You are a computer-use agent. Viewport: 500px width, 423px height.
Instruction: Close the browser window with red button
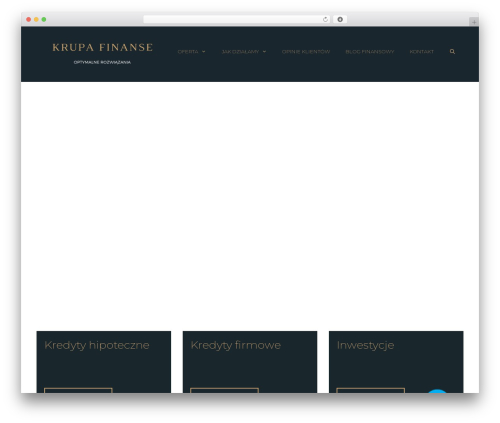pos(29,19)
